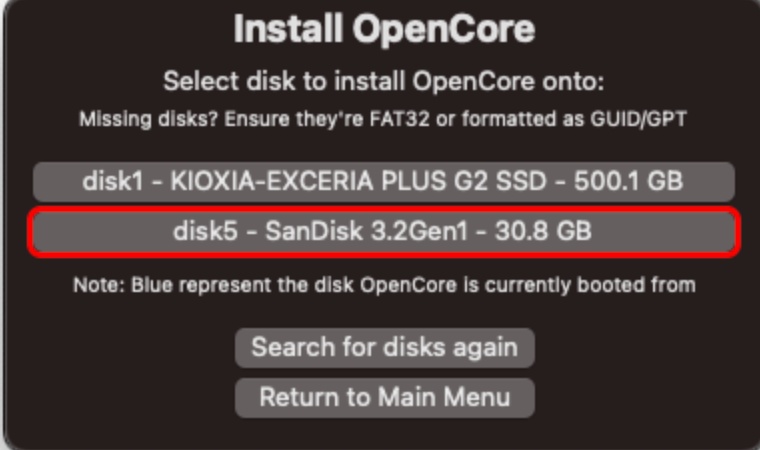Select disk1 KIOXIA-EXCERIA PLUS G2 SSD
The width and height of the screenshot is (760, 450).
[384, 182]
